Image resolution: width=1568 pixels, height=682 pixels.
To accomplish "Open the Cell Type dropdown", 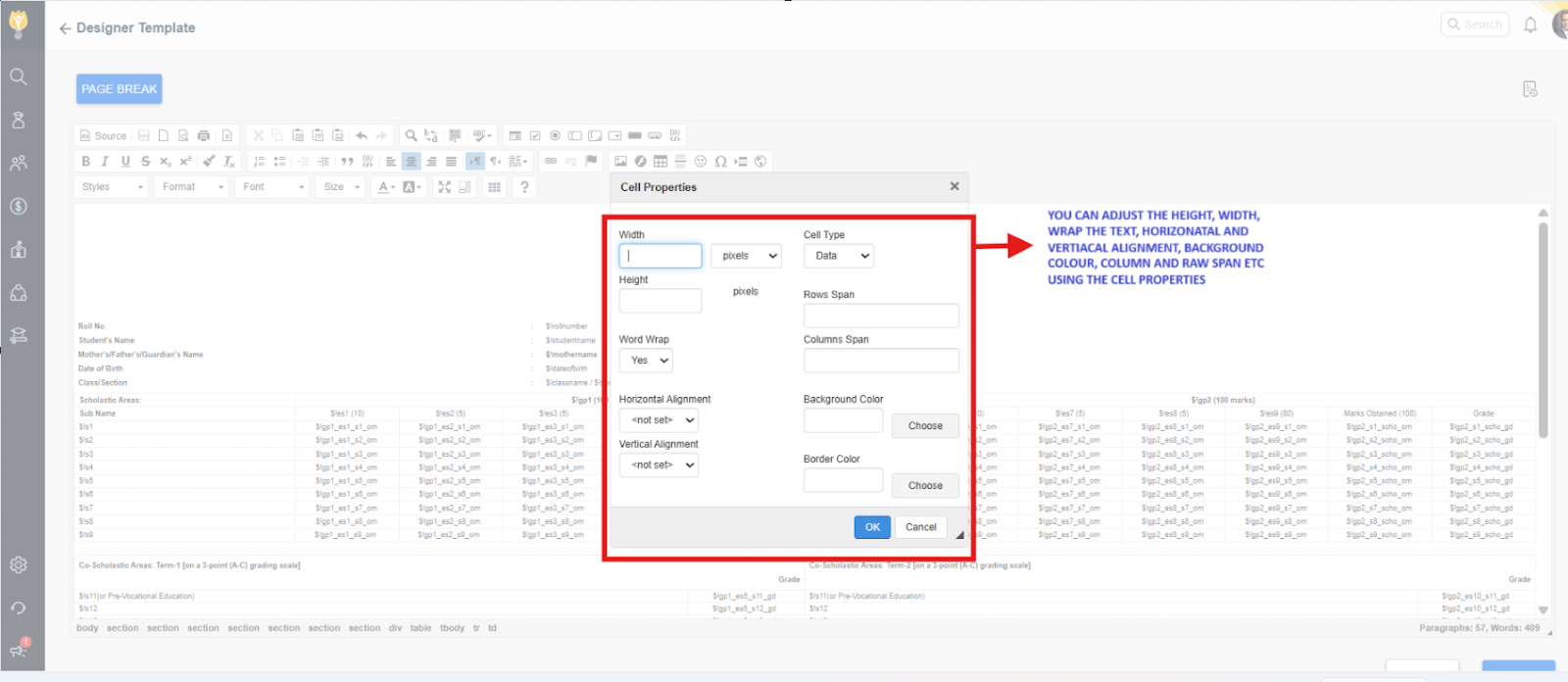I will point(838,256).
